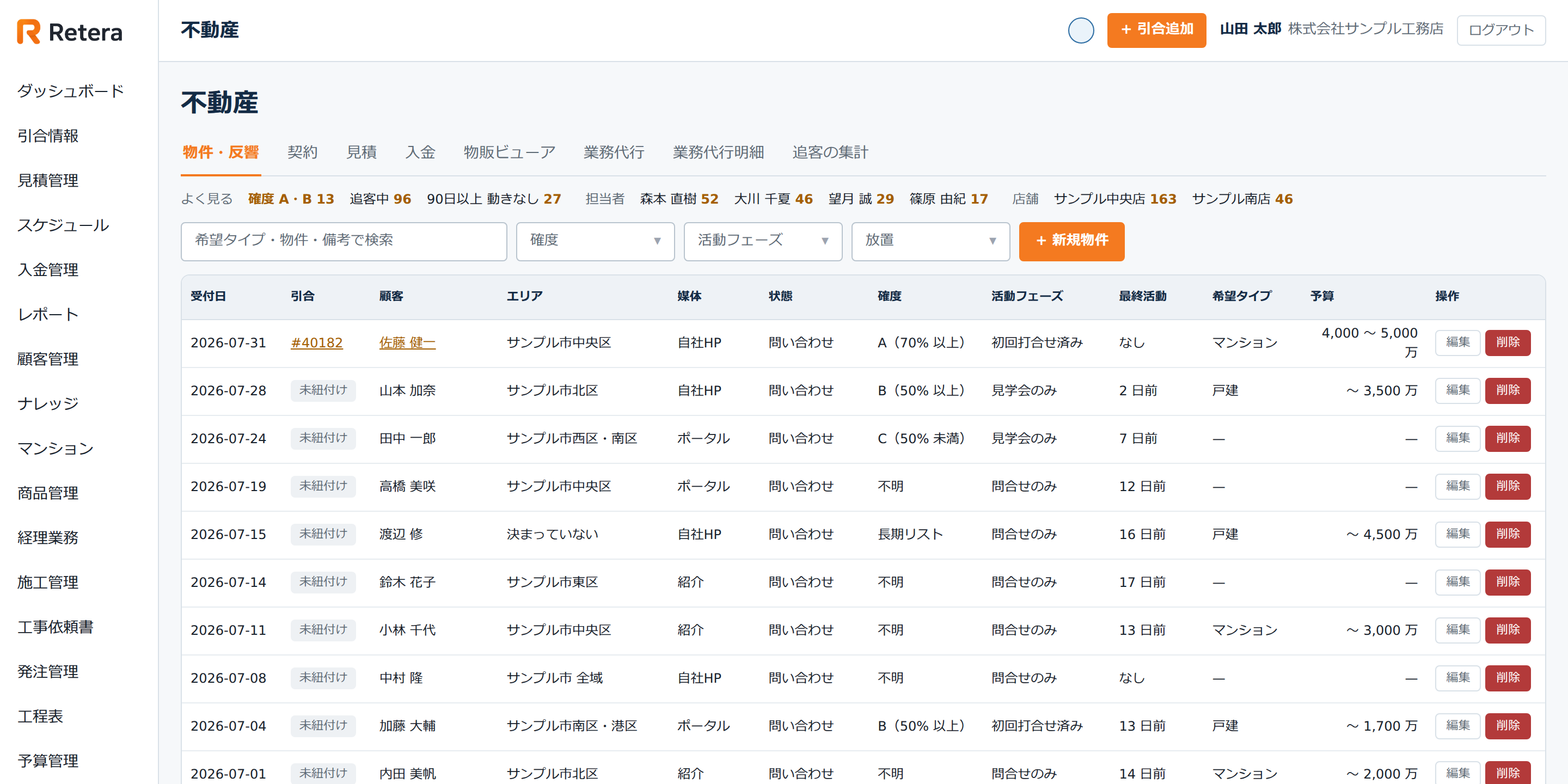Focus the 希望タイプ・物件・備考で検索 search field

click(x=344, y=241)
